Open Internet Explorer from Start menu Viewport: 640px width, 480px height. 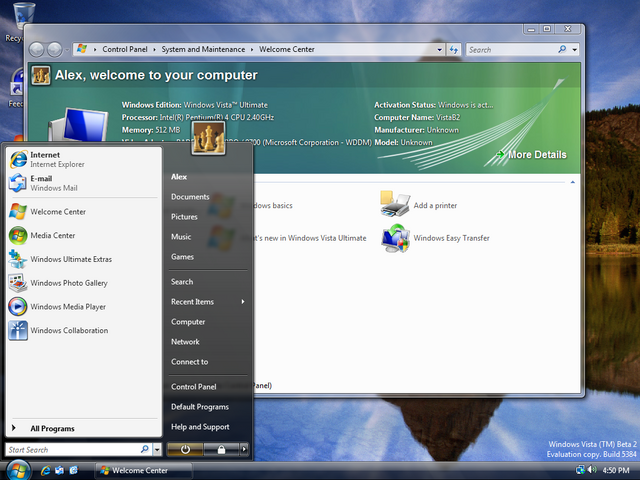pyautogui.click(x=84, y=160)
